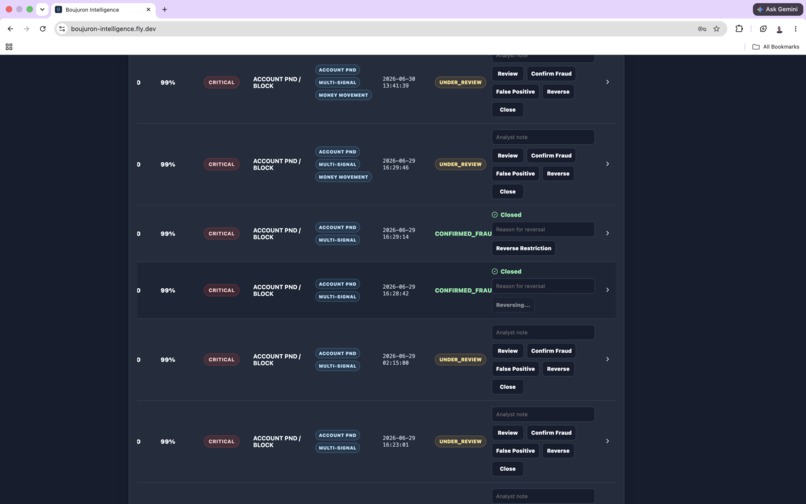The image size is (806, 504).
Task: Mark the 13:41:39 alert as False Positive
Action: point(515,92)
